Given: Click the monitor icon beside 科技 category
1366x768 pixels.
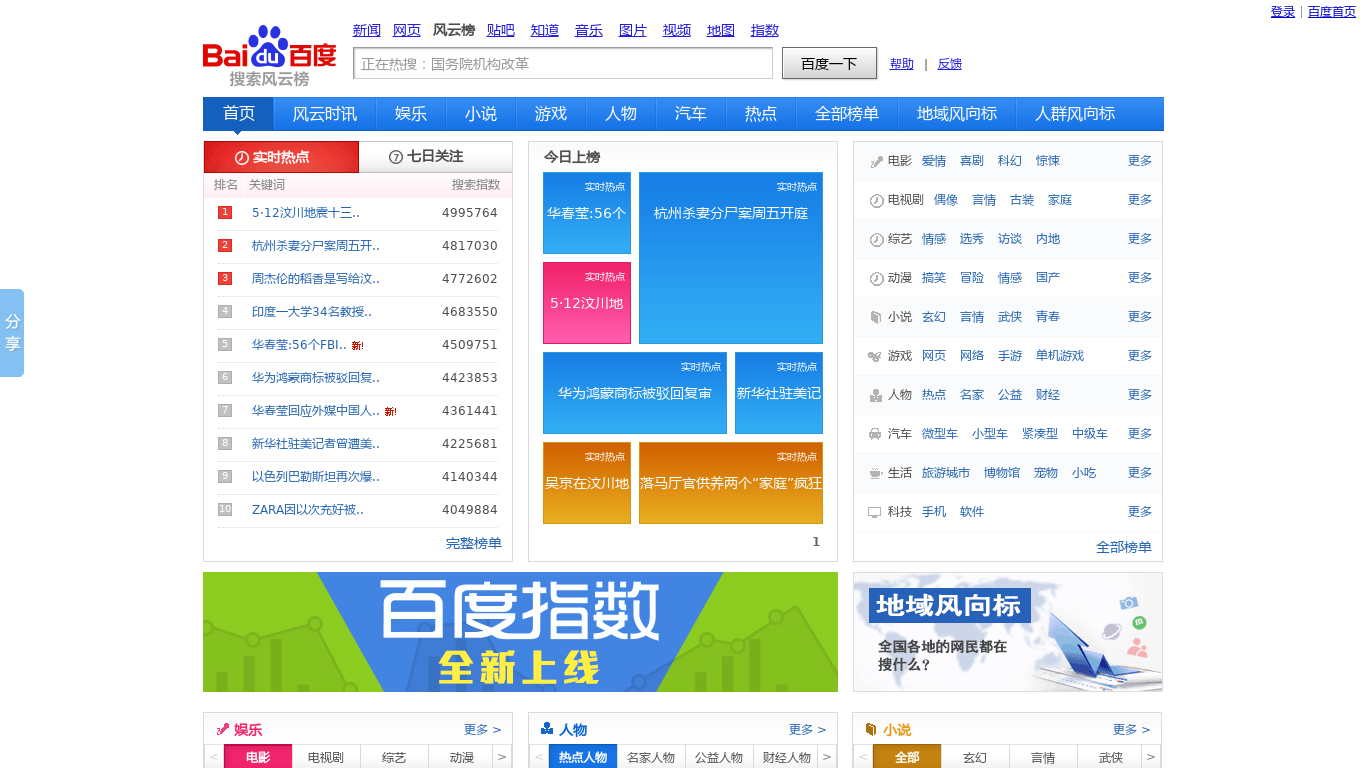Looking at the screenshot, I should pyautogui.click(x=876, y=512).
